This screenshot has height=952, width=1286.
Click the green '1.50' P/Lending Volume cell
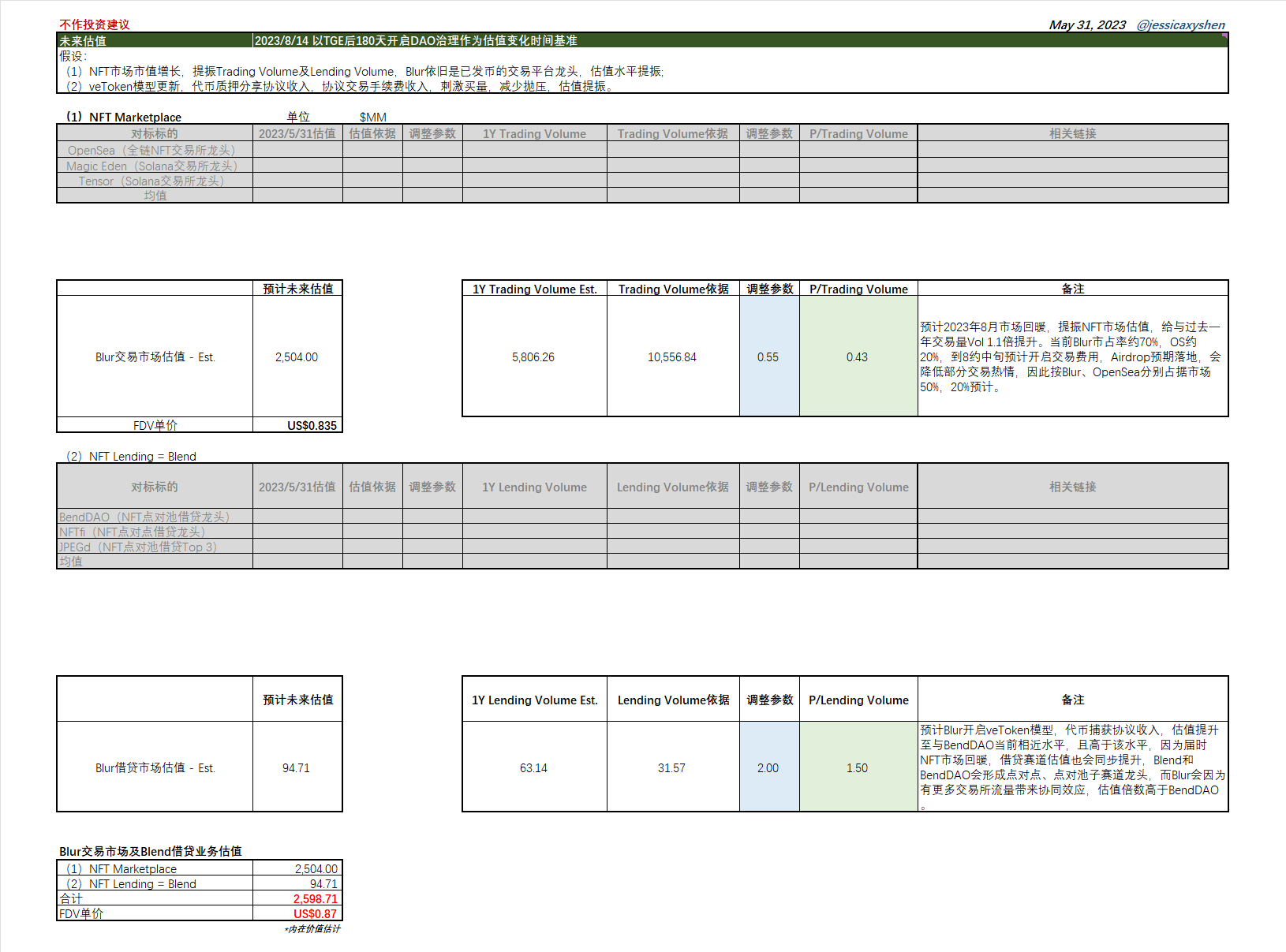pyautogui.click(x=858, y=767)
